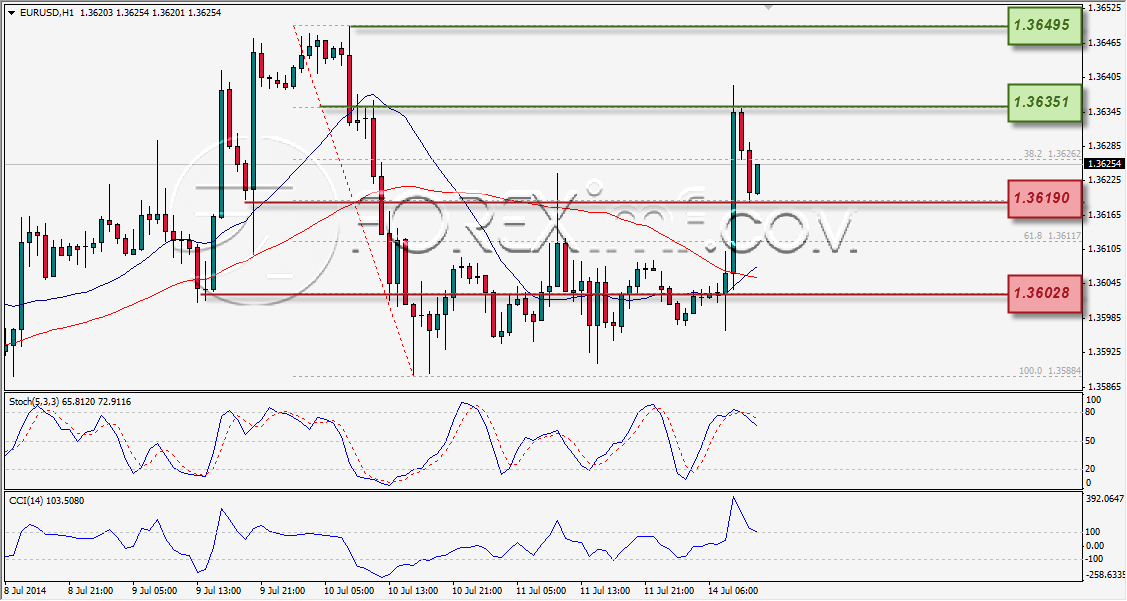Click Fibonacci level label 61.8 1.36117
Screen dimensions: 1127x601
[x=1052, y=236]
